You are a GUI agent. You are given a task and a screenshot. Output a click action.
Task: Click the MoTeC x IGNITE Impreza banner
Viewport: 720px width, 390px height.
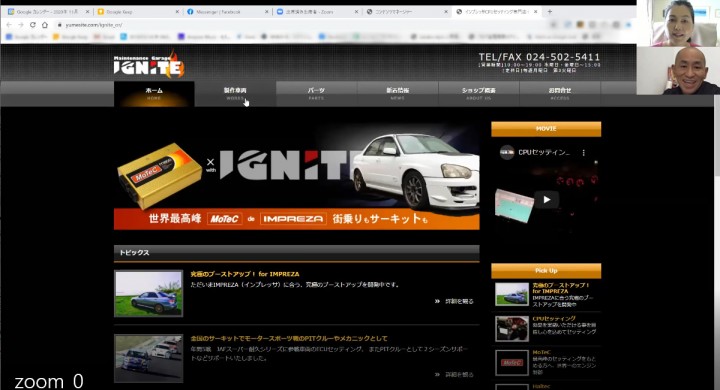click(x=297, y=176)
